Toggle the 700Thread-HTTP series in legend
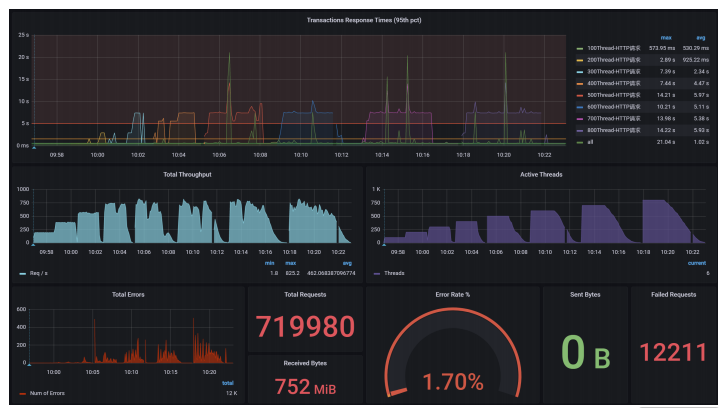Screen dimensions: 720x408 point(613,118)
